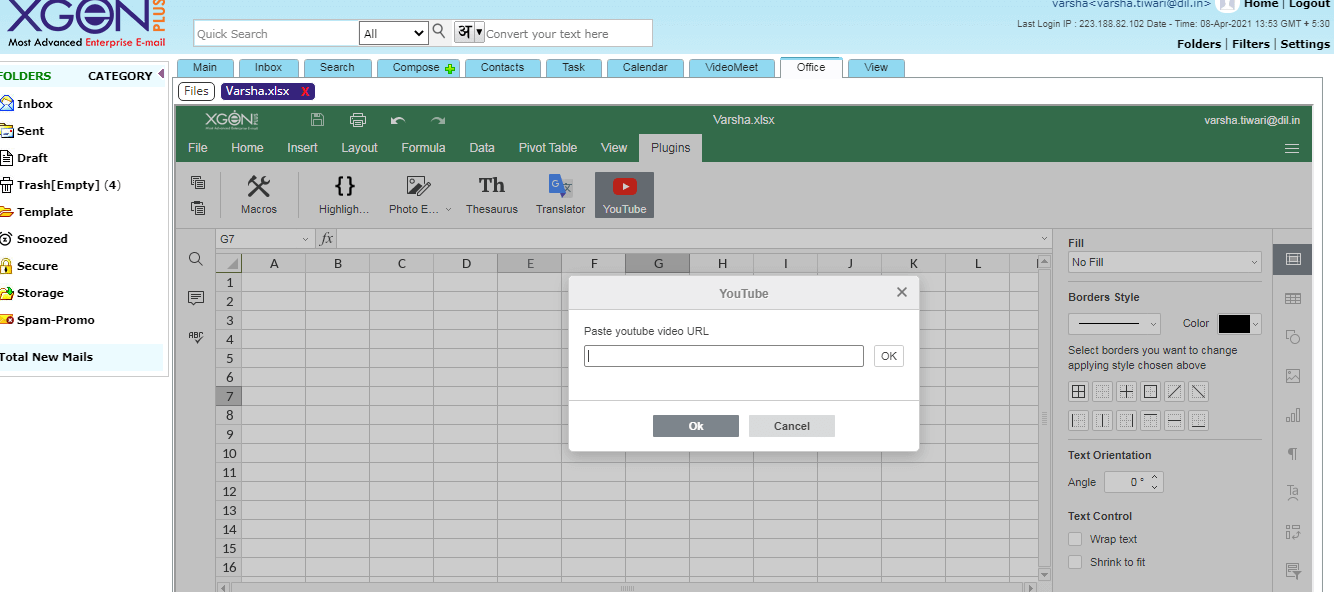Viewport: 1334px width, 592px height.
Task: Open the pivot table settings sidebar icon
Action: [x=1293, y=532]
